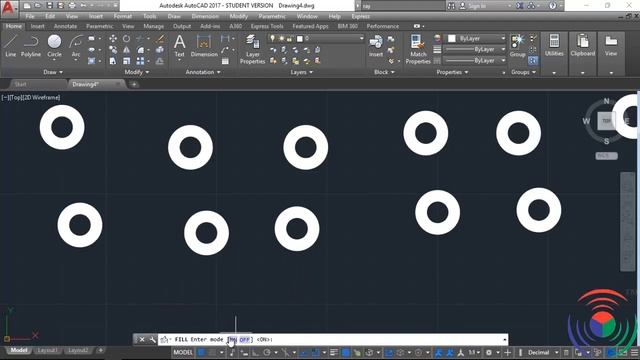Switch to the Annotate ribbon tab
Screen dimensions: 640x360
click(65, 26)
